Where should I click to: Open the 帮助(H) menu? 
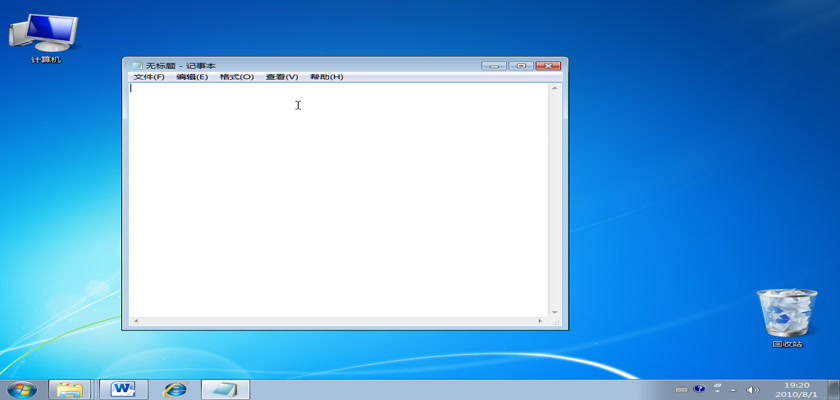coord(326,77)
